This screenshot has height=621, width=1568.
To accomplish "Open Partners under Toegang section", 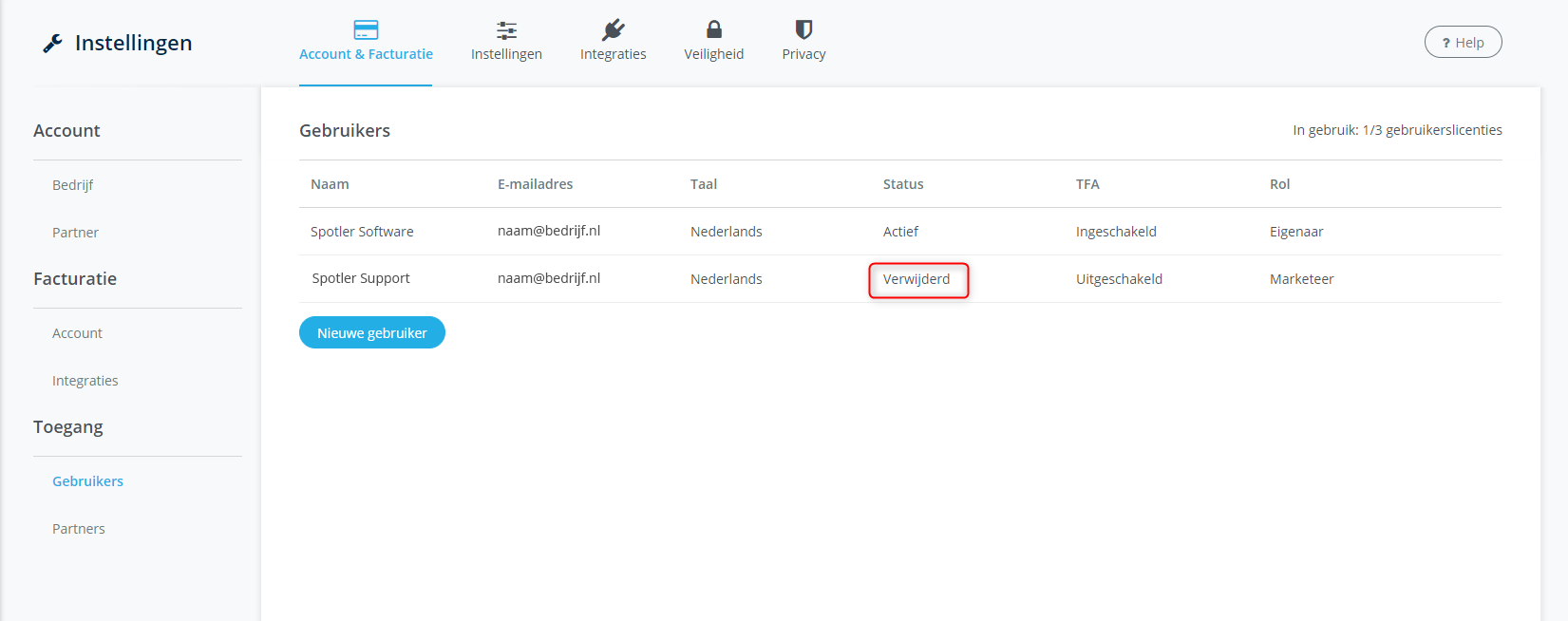I will coord(79,529).
